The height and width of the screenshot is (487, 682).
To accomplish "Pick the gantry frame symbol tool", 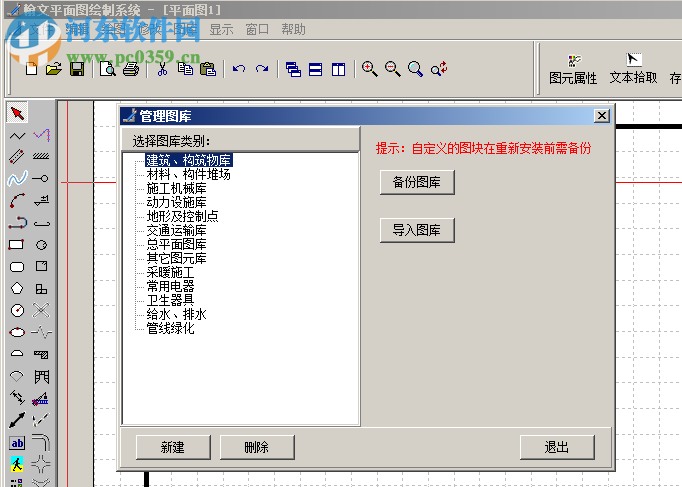I will tap(41, 377).
